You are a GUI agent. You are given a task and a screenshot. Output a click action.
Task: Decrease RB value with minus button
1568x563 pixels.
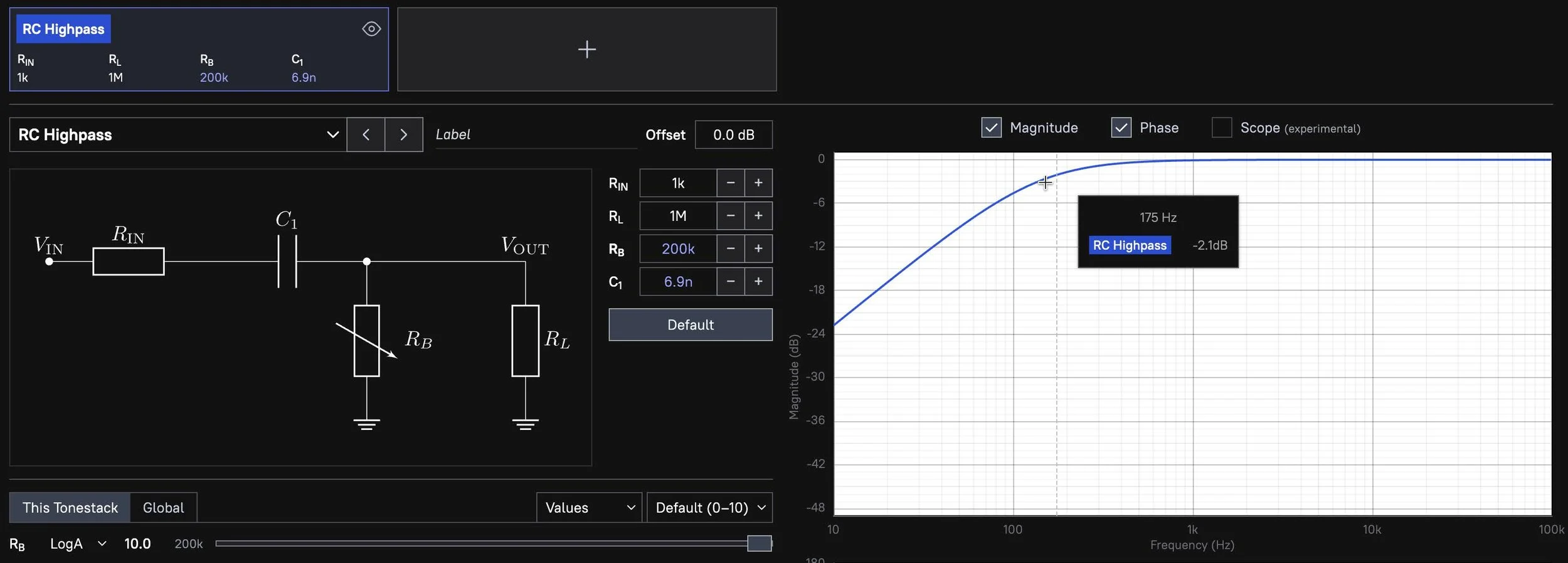click(731, 249)
